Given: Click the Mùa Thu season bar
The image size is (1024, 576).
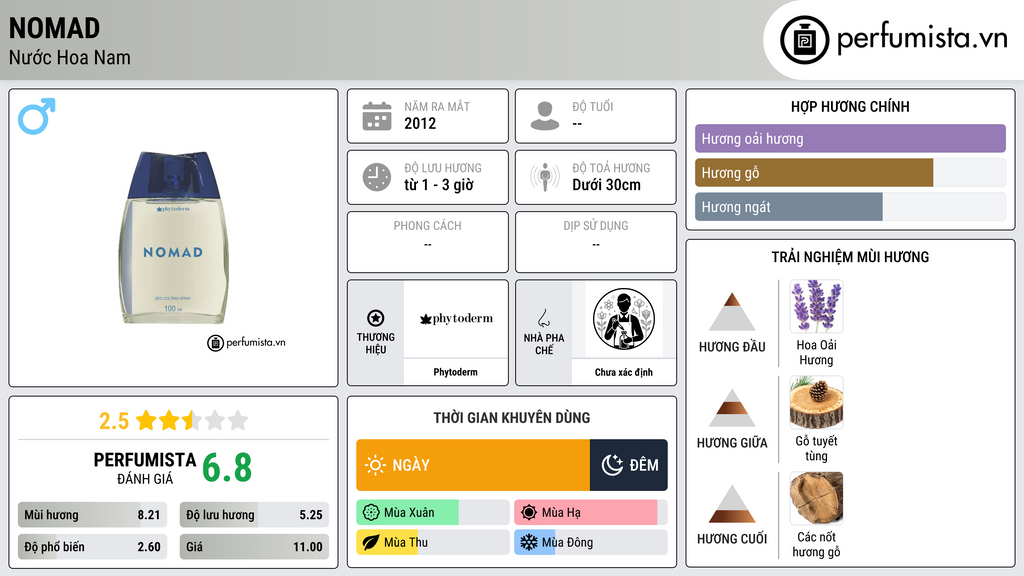Looking at the screenshot, I should pyautogui.click(x=432, y=542).
